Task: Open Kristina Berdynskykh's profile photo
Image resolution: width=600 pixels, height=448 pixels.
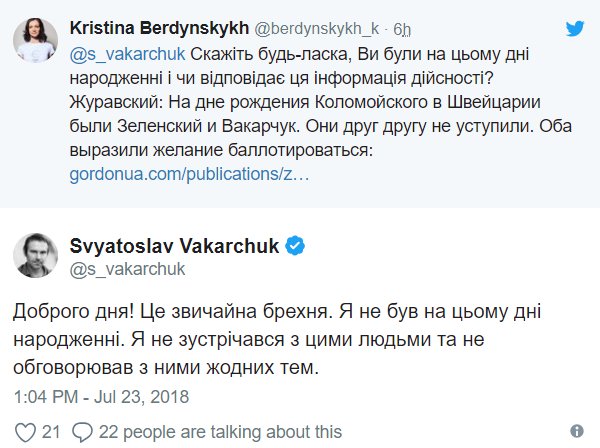Action: point(35,40)
